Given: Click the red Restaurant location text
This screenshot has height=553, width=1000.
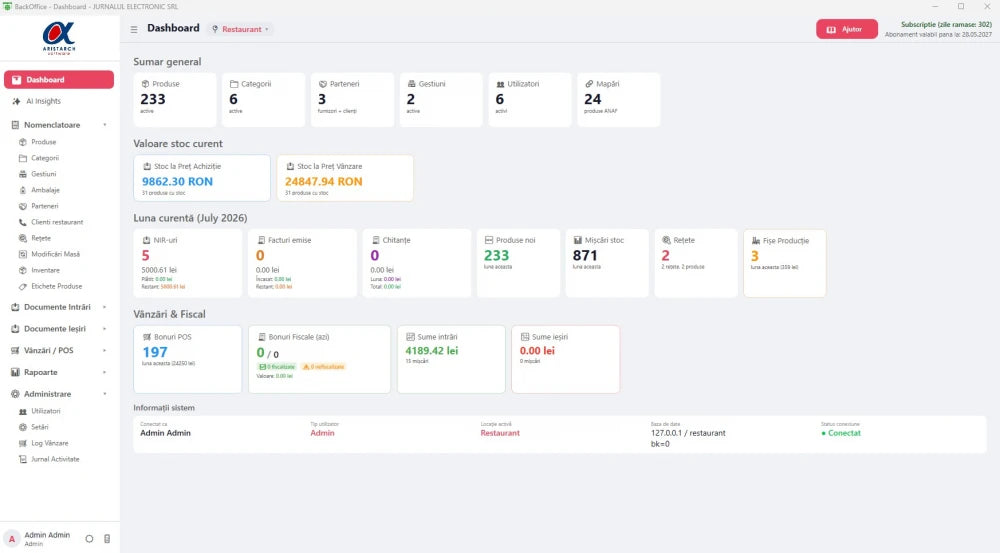Looking at the screenshot, I should point(500,433).
